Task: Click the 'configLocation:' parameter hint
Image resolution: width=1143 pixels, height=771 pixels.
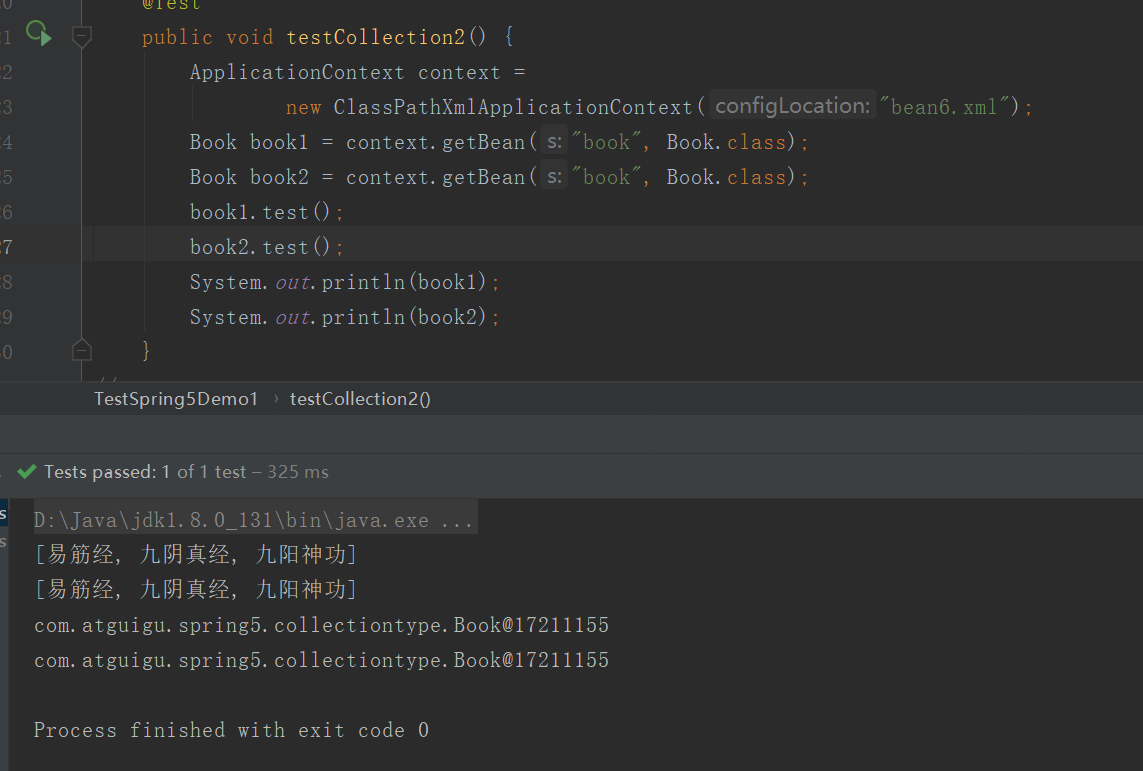Action: [792, 106]
